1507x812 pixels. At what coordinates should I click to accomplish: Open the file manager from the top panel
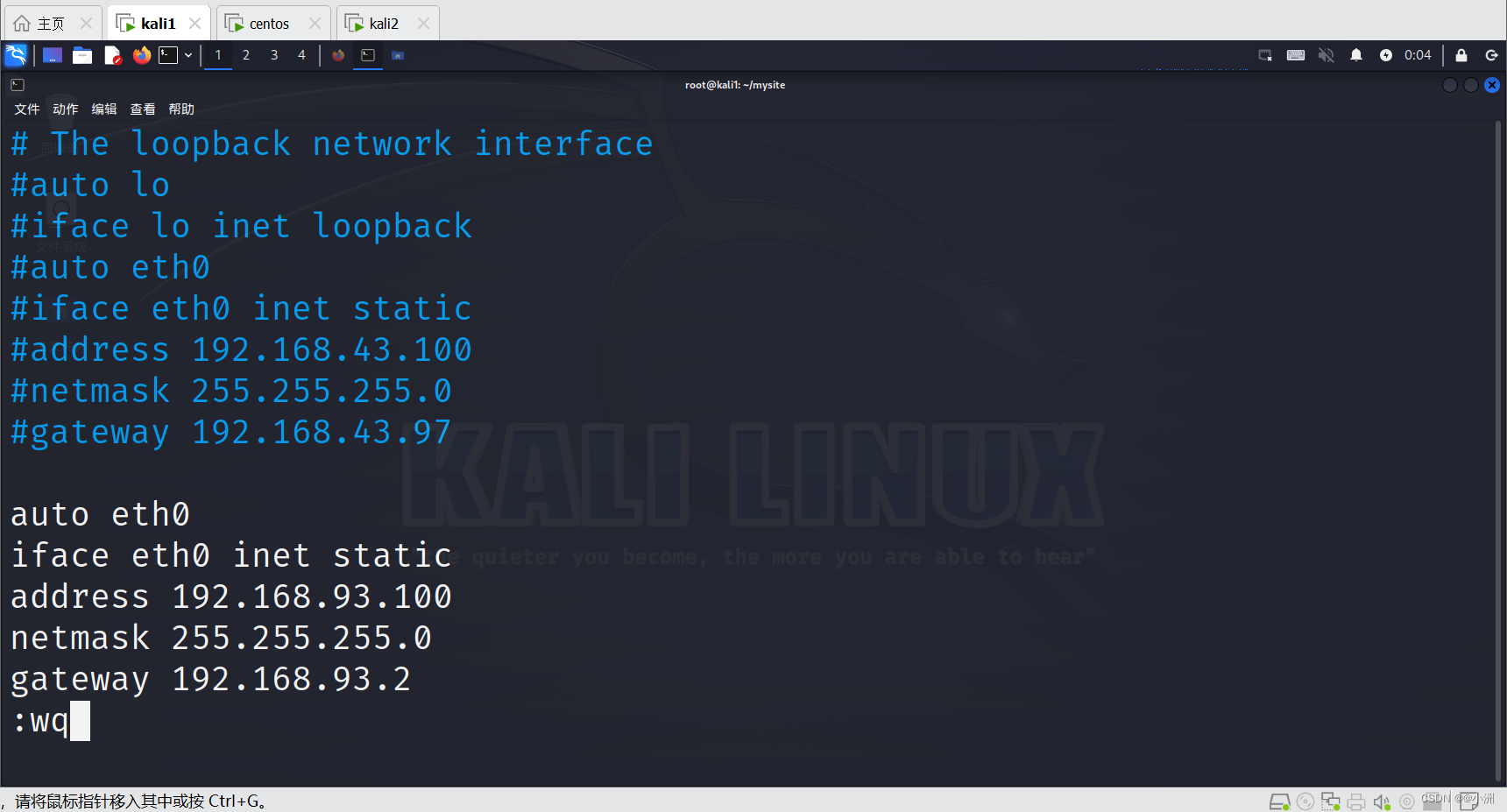coord(81,54)
